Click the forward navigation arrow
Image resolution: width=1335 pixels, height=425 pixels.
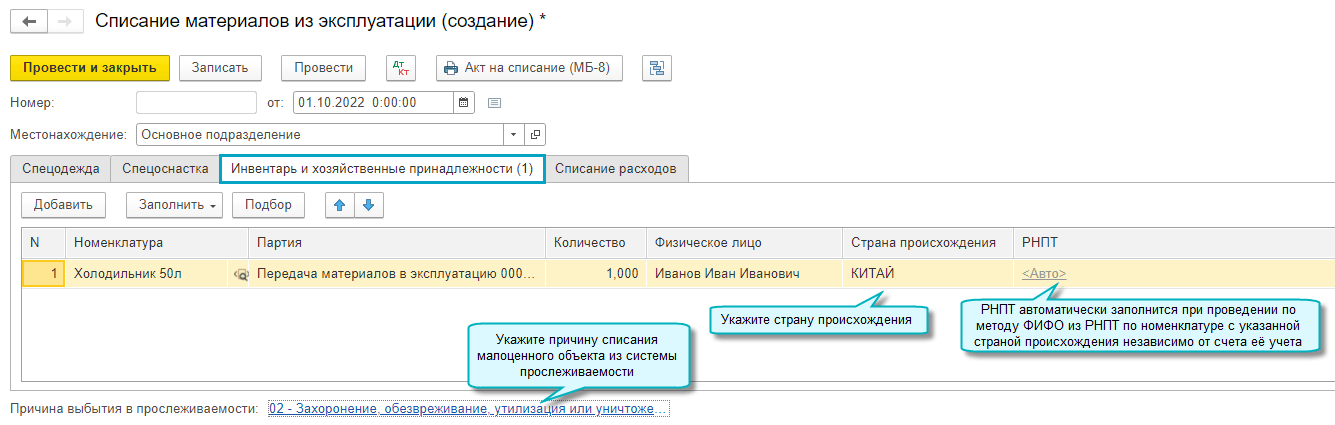[x=65, y=21]
